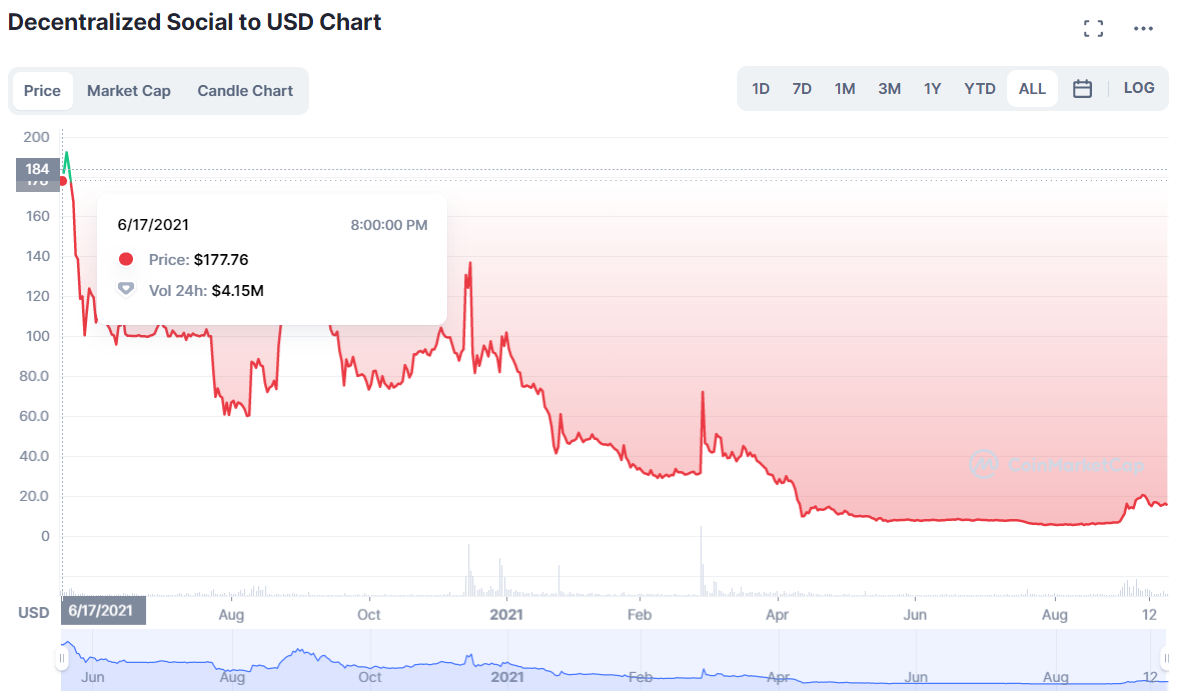Click the Oct label on main x-axis
This screenshot has height=697, width=1183.
pyautogui.click(x=369, y=615)
